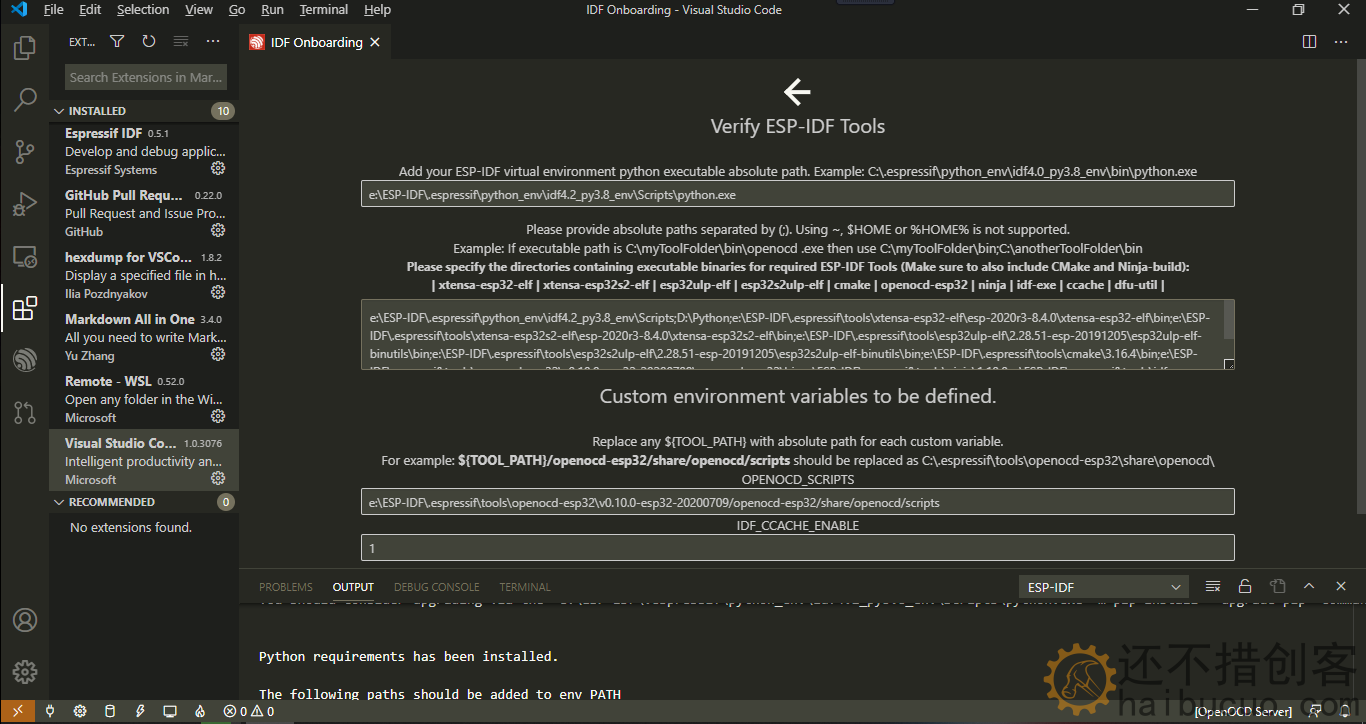Viewport: 1366px width, 724px height.
Task: Click the cylinder full clean icon in status bar
Action: [110, 712]
